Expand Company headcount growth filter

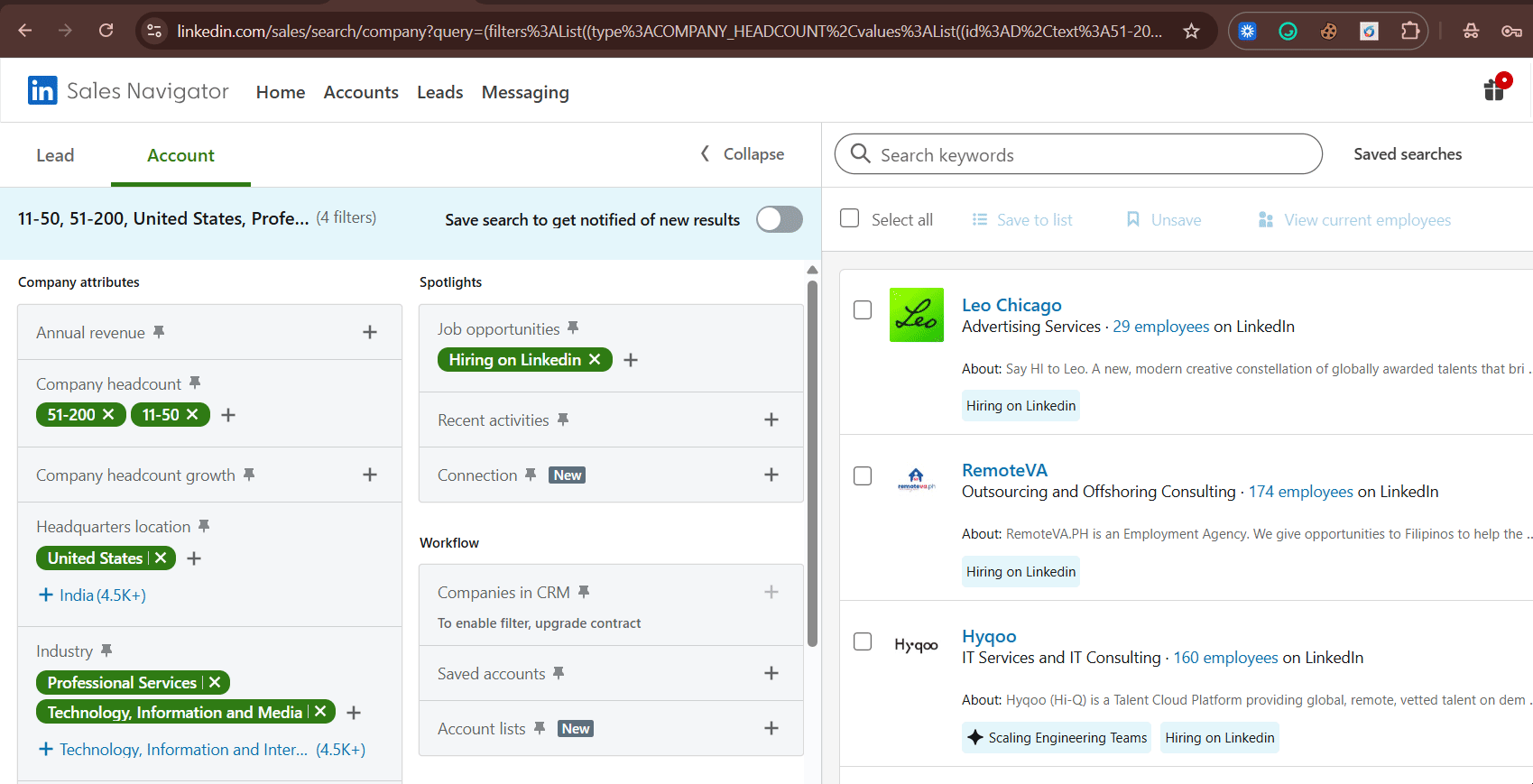click(x=370, y=475)
